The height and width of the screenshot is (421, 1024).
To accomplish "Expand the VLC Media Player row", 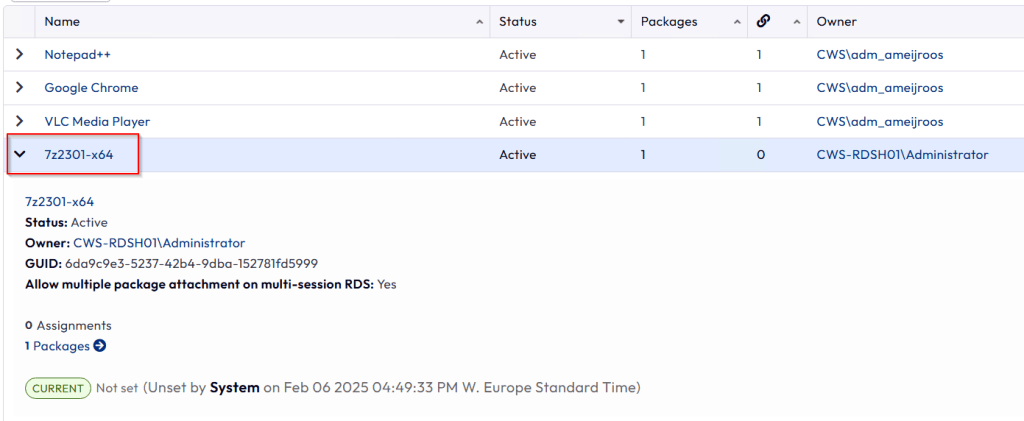I will (19, 121).
